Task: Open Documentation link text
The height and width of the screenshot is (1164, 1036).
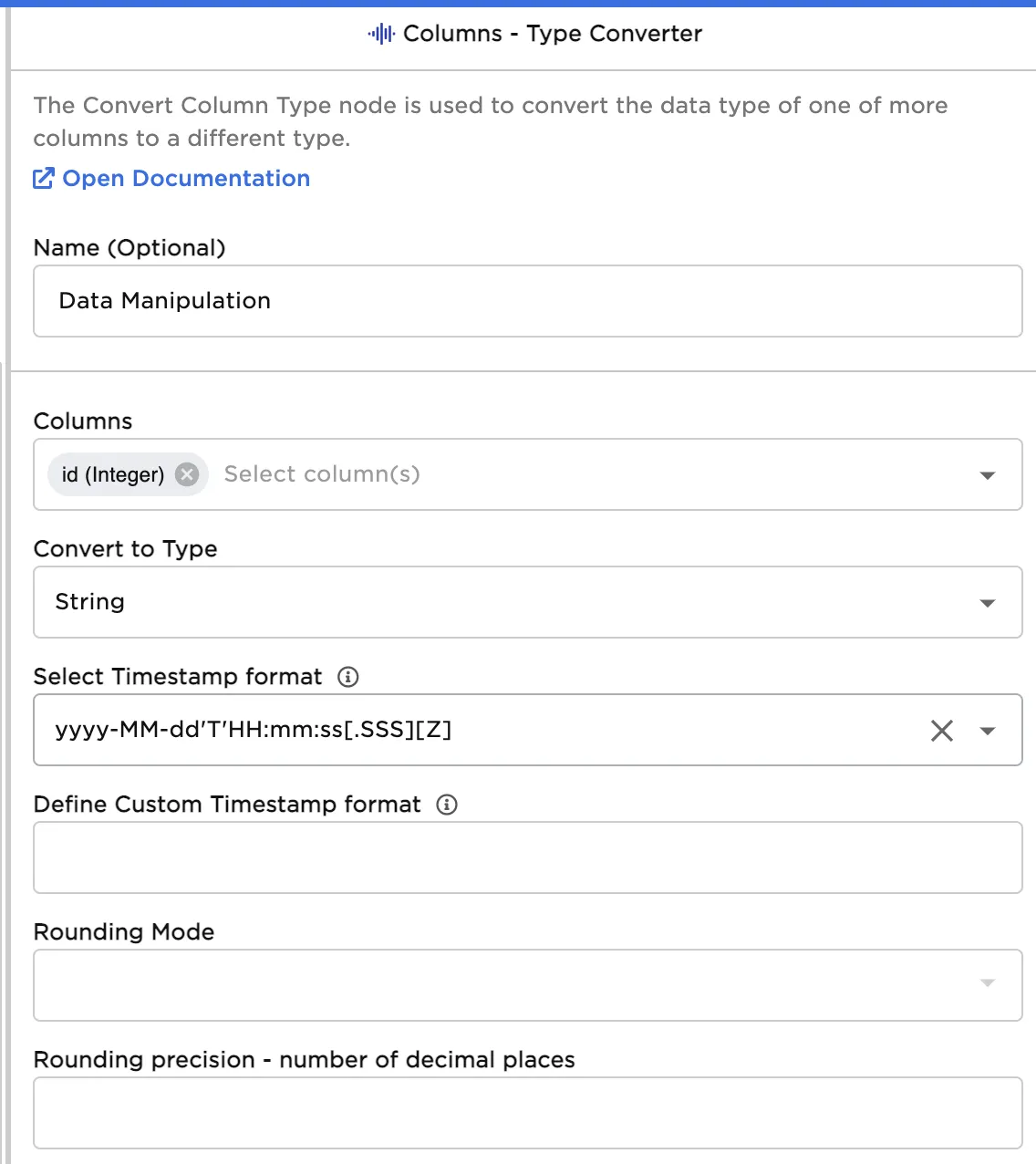Action: tap(186, 178)
